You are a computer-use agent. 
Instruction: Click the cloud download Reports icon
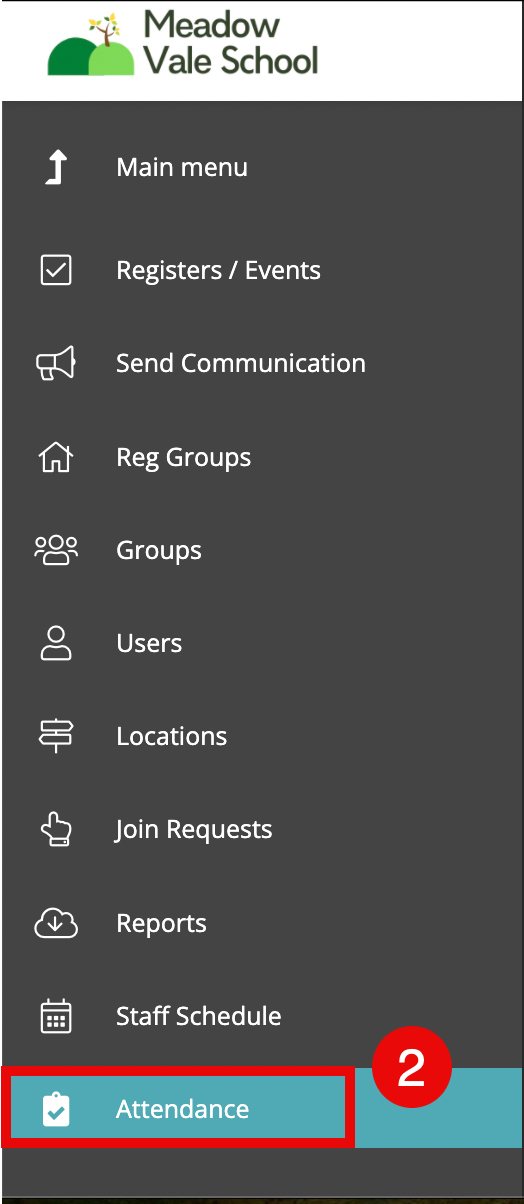(x=56, y=923)
